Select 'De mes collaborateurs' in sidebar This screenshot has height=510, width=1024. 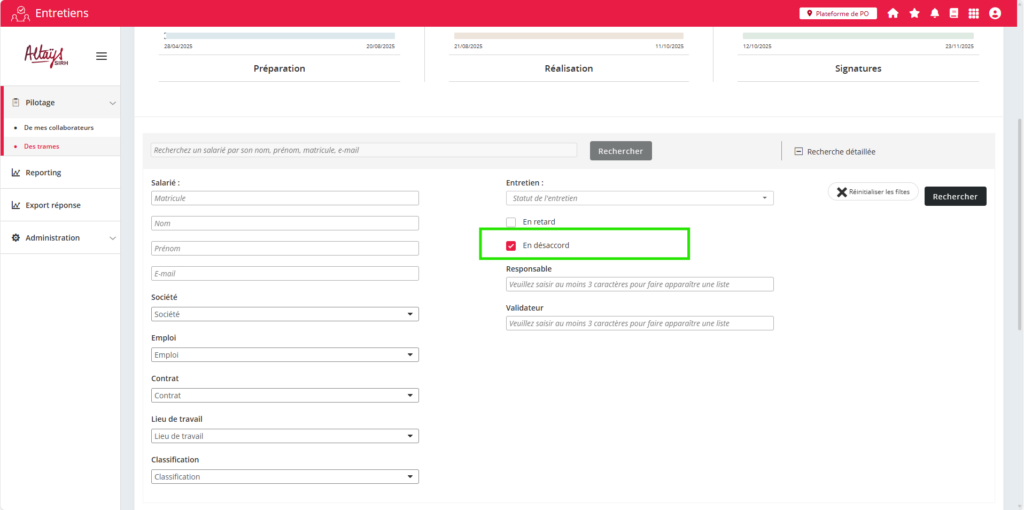coord(58,128)
